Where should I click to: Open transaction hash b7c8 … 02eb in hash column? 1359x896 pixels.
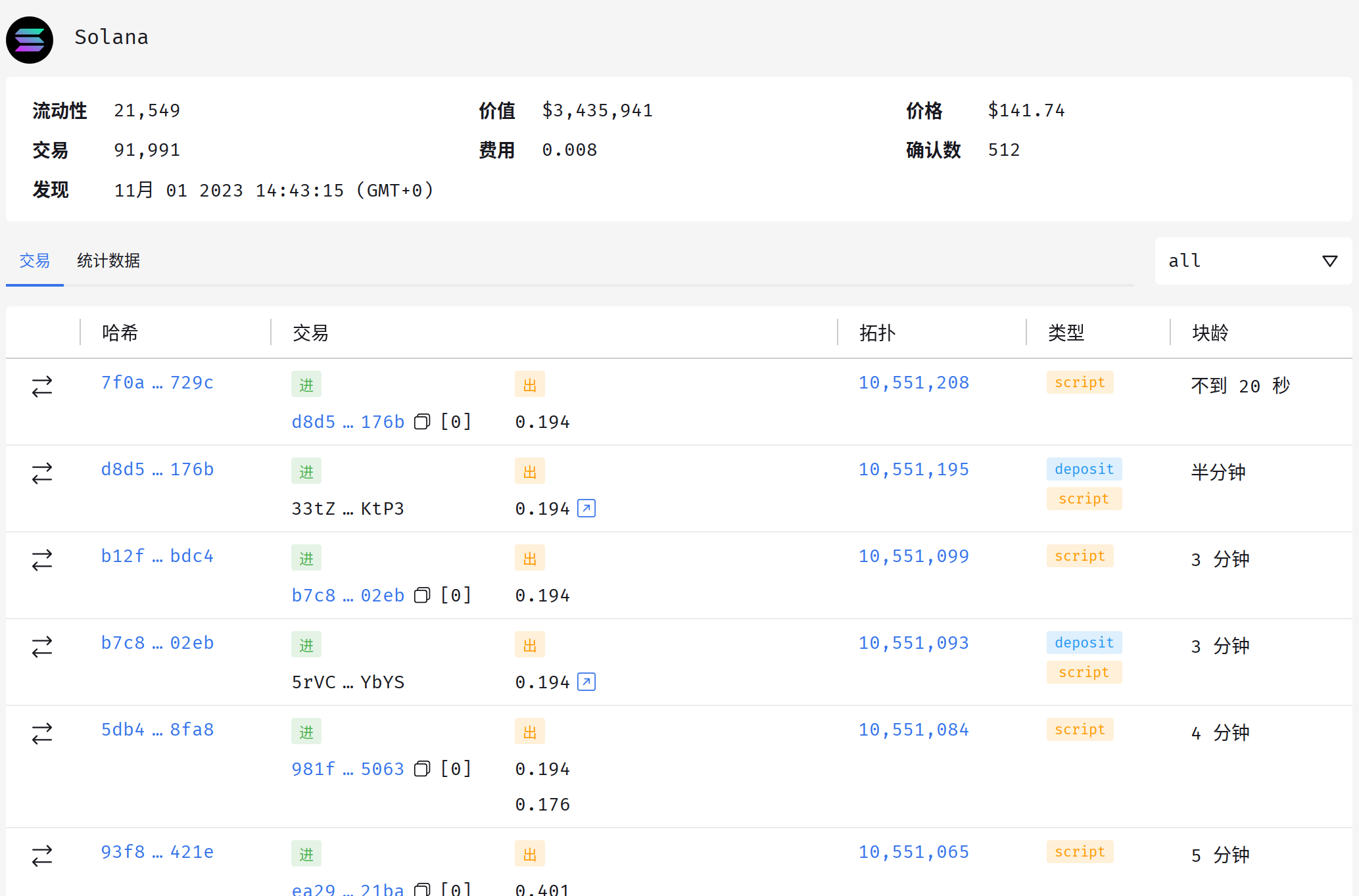click(x=157, y=643)
